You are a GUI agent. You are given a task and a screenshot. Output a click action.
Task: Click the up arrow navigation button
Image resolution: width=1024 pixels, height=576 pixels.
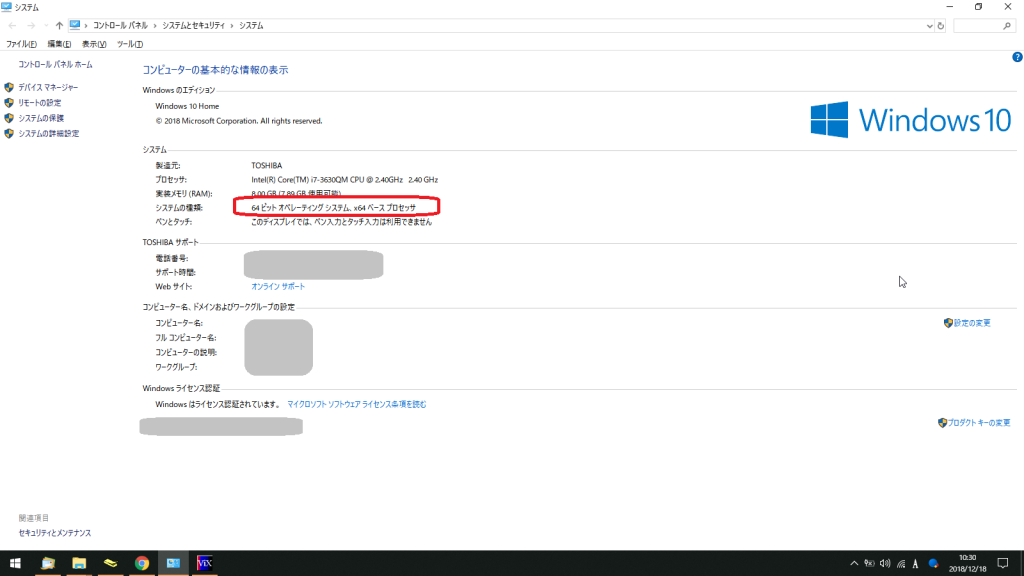[x=60, y=25]
